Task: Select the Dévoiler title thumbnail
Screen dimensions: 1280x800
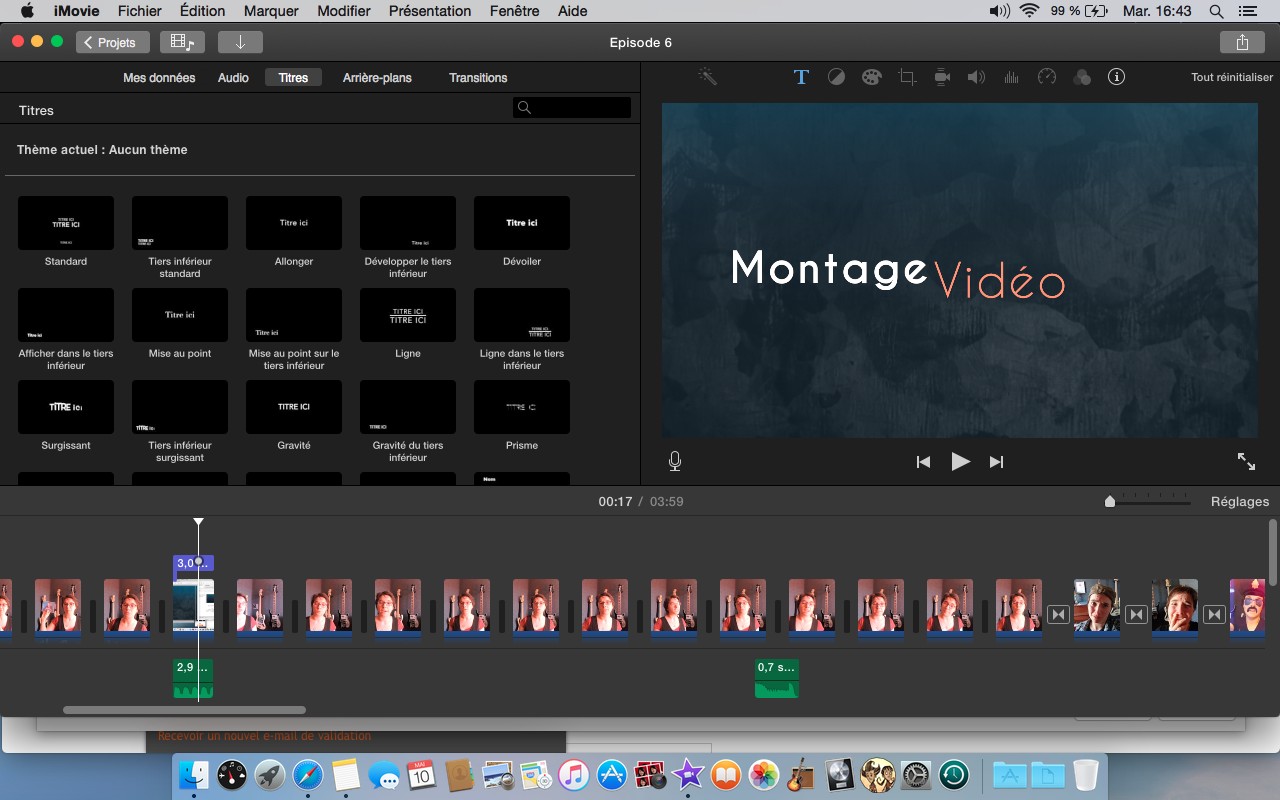Action: point(522,223)
